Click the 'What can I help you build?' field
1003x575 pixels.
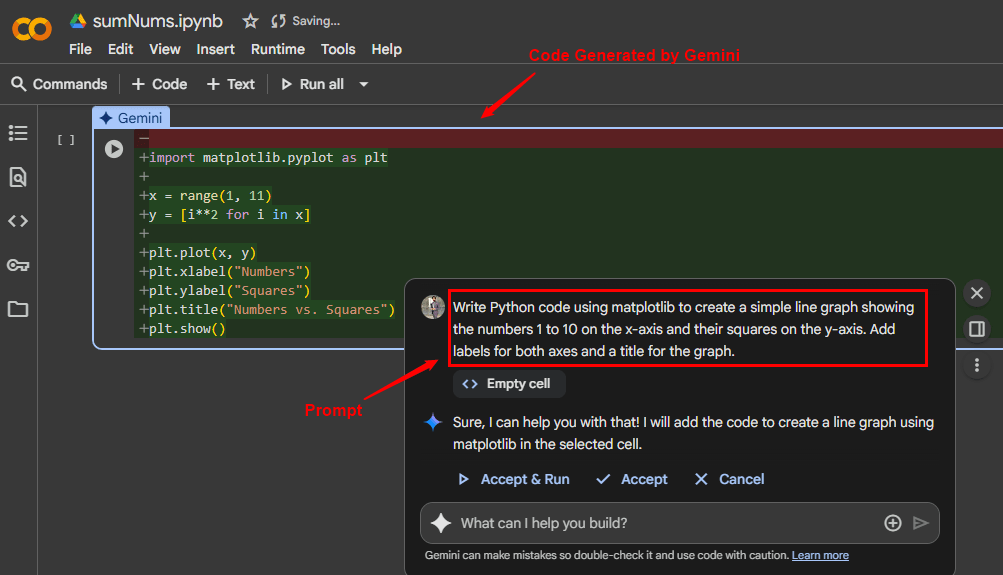coord(660,523)
